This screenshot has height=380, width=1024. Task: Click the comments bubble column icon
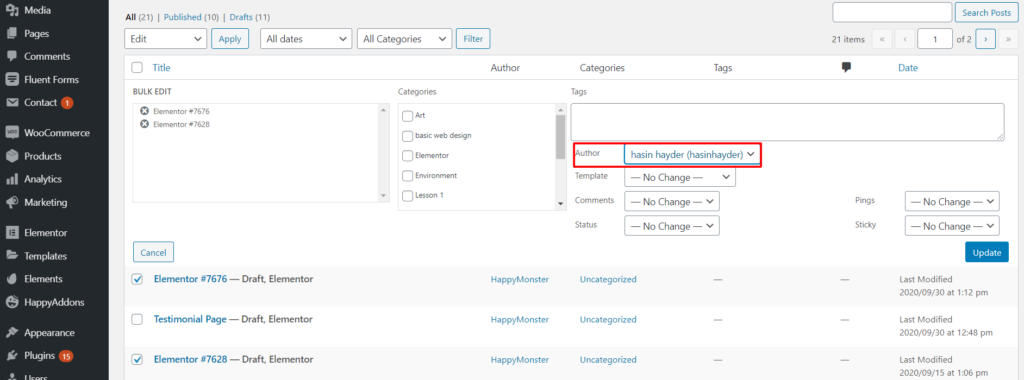(x=846, y=67)
